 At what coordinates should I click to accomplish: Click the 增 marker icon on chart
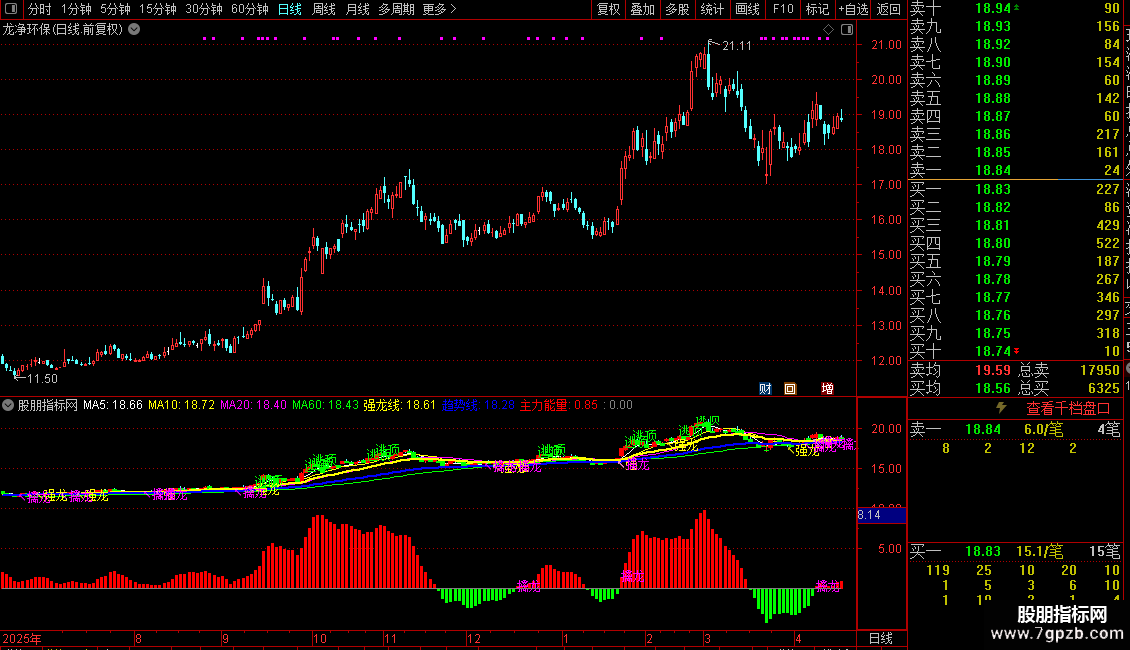pos(827,388)
